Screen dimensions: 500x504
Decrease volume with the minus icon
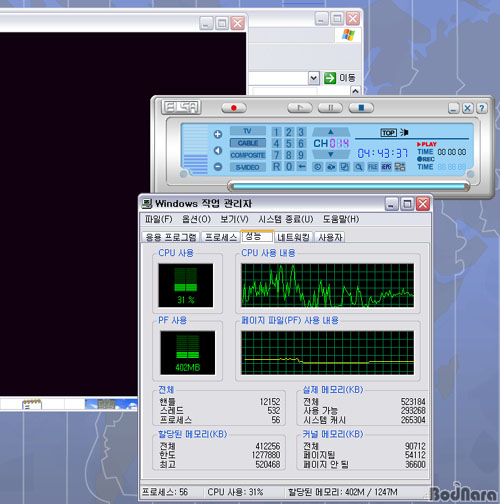218,166
